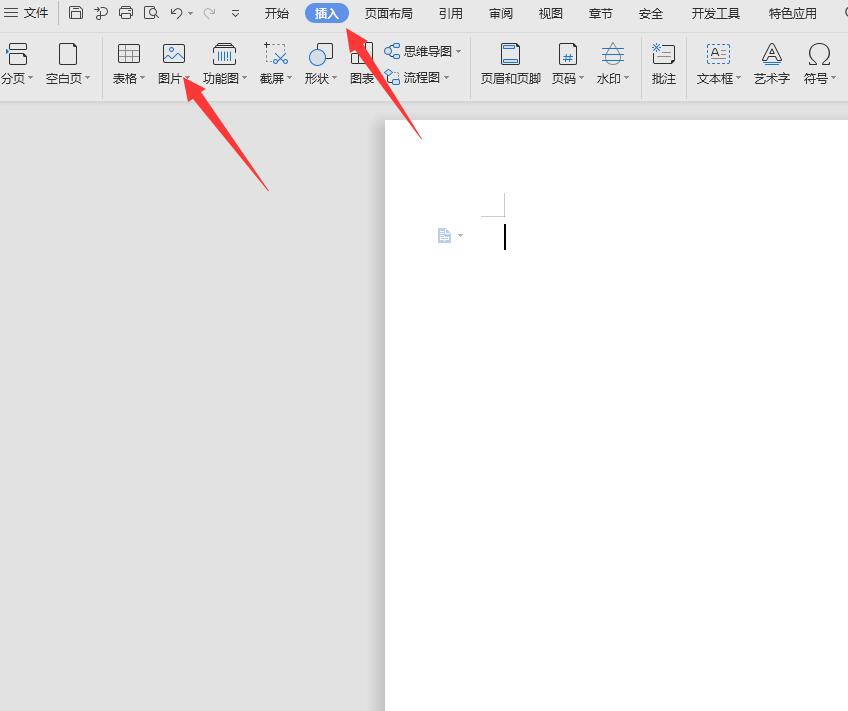
Task: Expand the 水印 dropdown arrow
Action: (626, 78)
